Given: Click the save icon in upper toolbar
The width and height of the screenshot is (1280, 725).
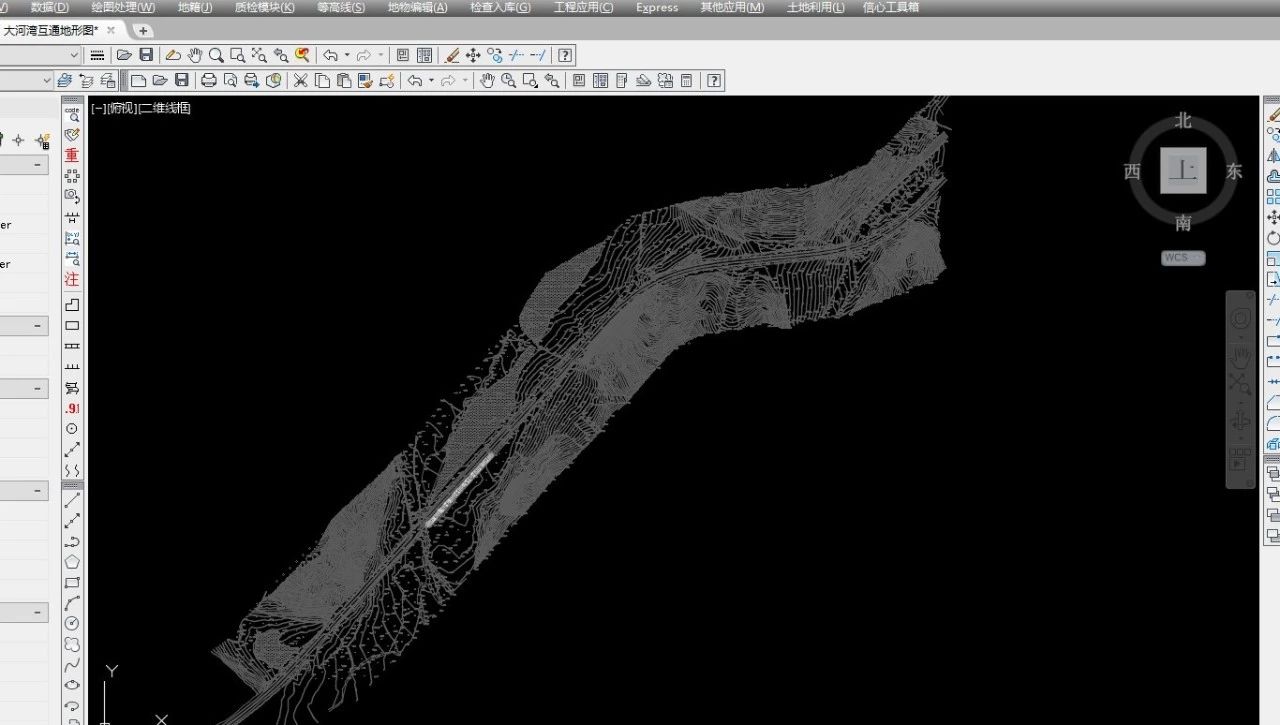Looking at the screenshot, I should (x=146, y=55).
